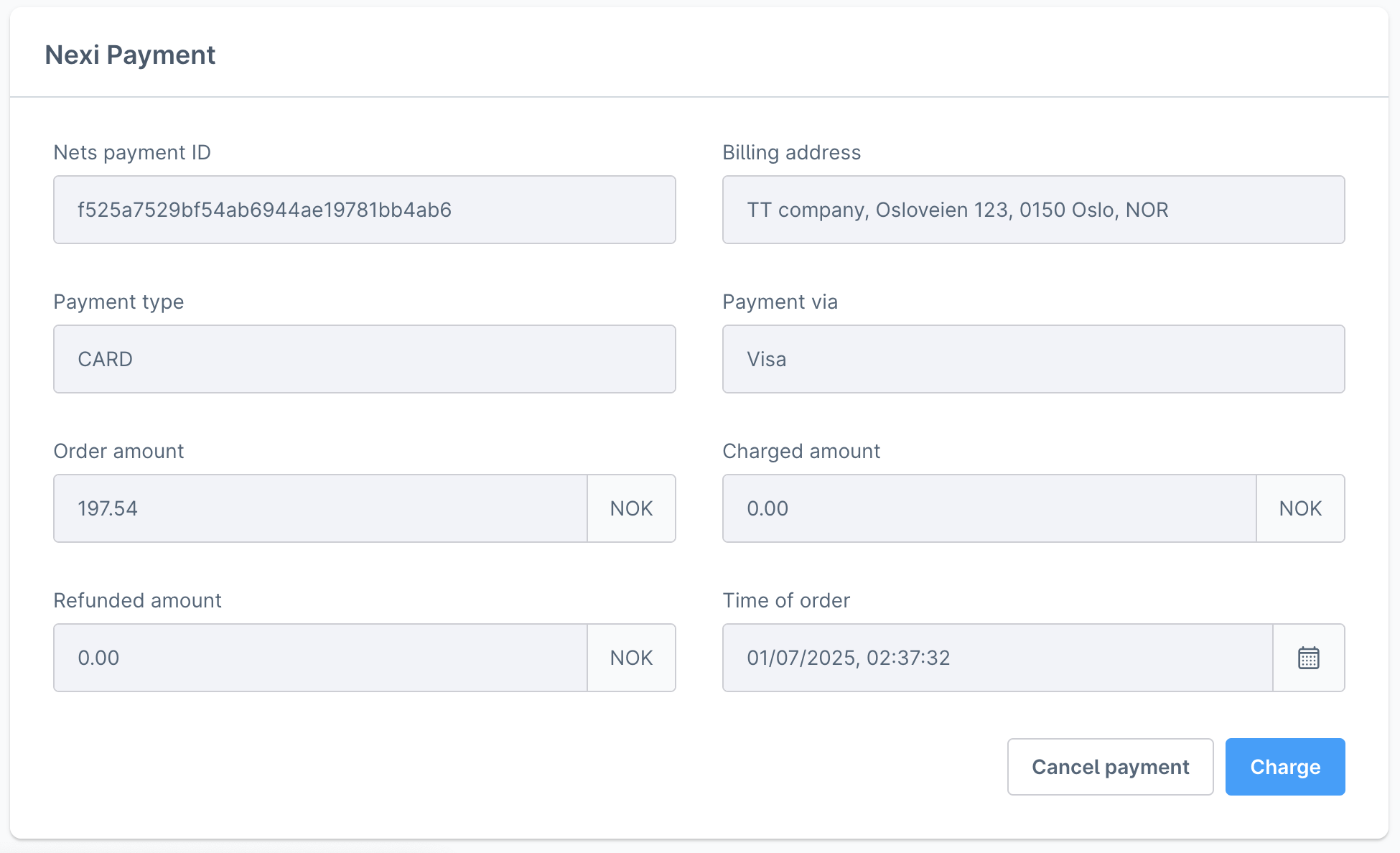The height and width of the screenshot is (853, 1400).
Task: Click the Charged amount field
Action: pos(989,508)
